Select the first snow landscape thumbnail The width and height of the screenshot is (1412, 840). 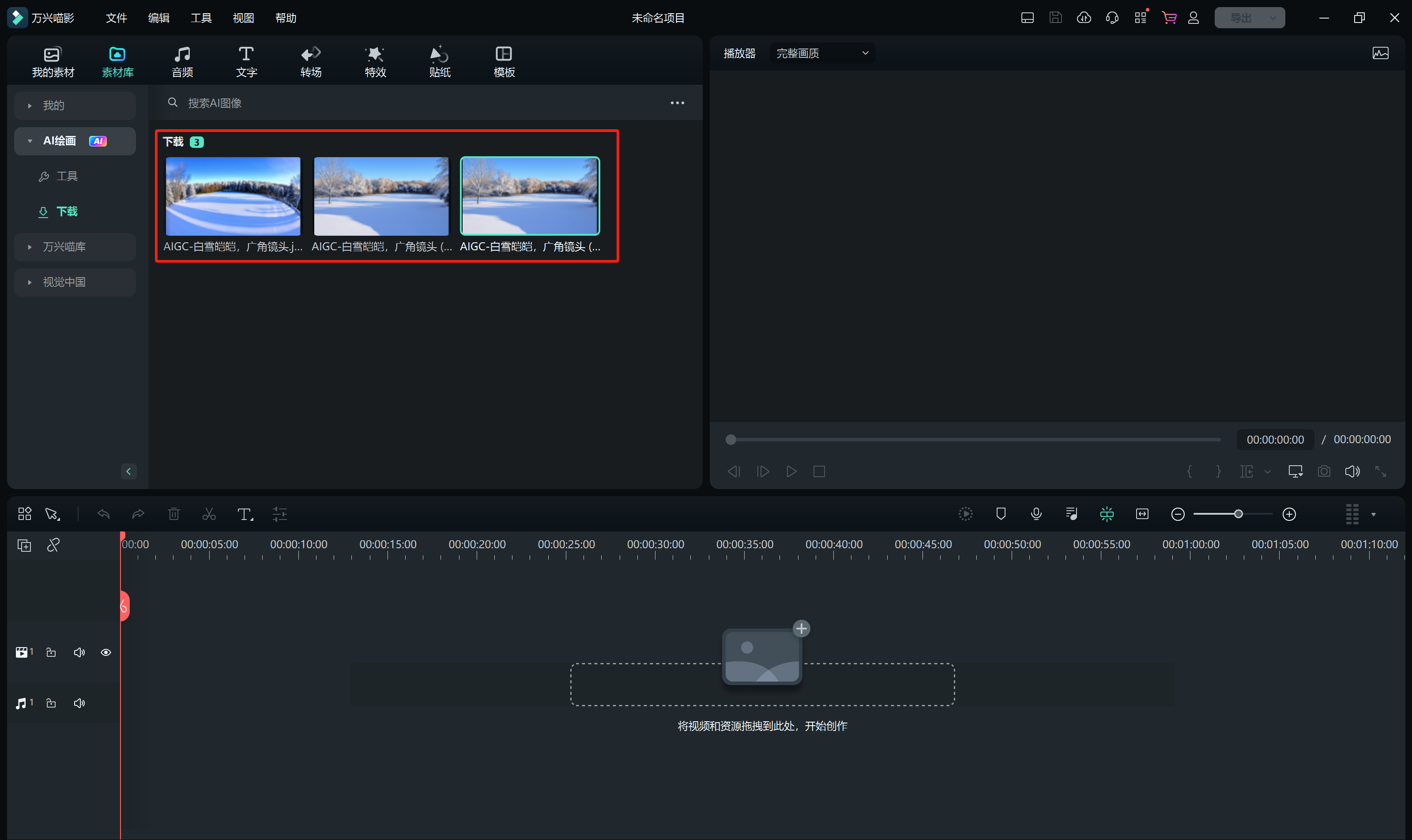(233, 196)
